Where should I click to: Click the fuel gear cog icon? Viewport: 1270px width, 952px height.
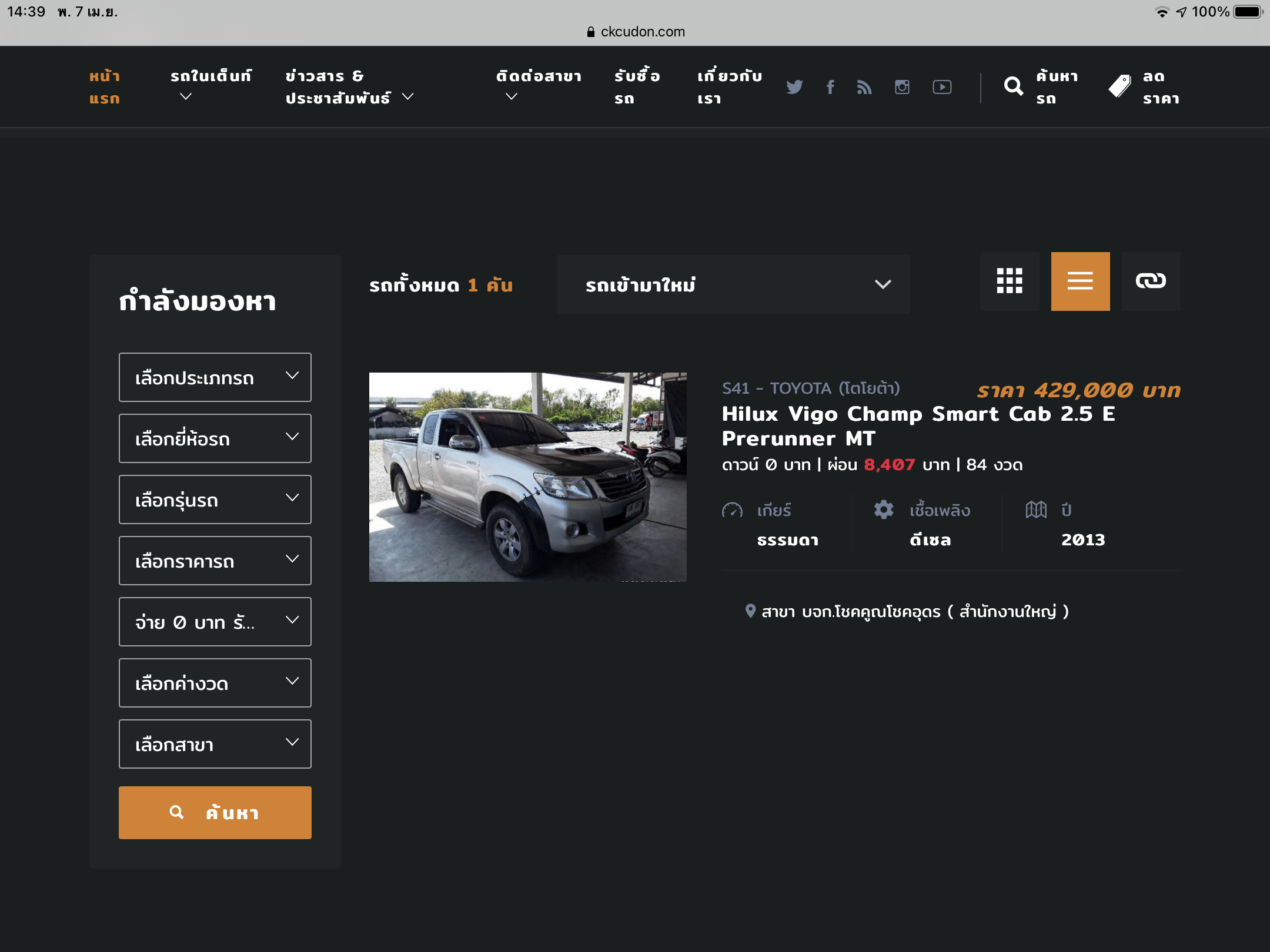pos(883,509)
